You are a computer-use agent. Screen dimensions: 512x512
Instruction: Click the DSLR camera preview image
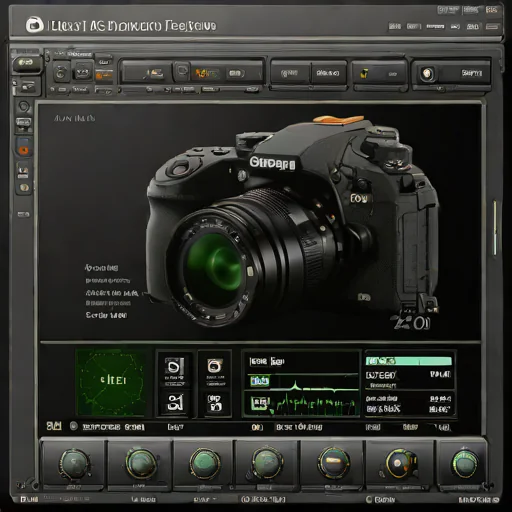[x=293, y=221]
